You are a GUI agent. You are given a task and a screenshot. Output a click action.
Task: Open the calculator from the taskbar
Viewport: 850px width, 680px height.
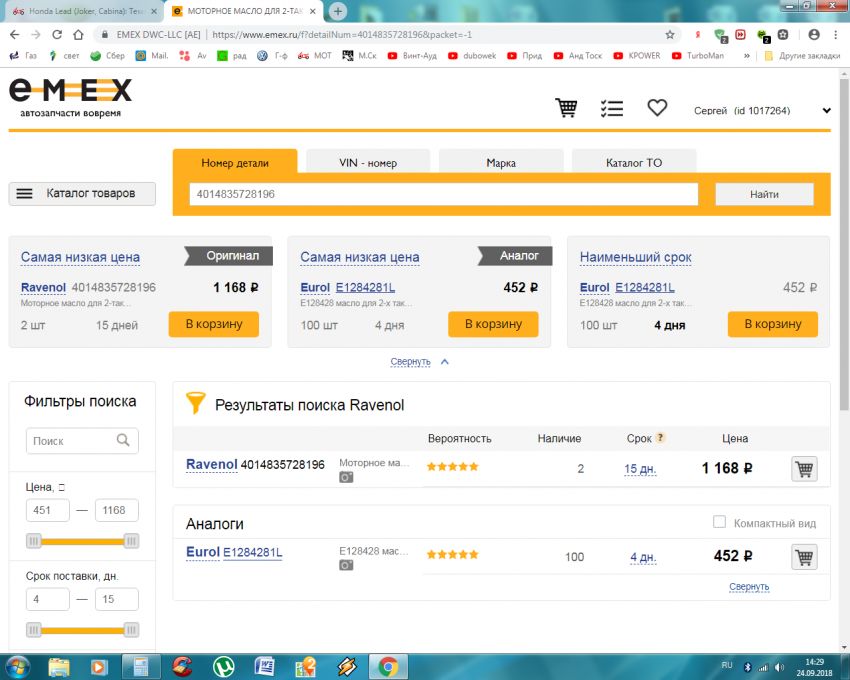point(140,666)
